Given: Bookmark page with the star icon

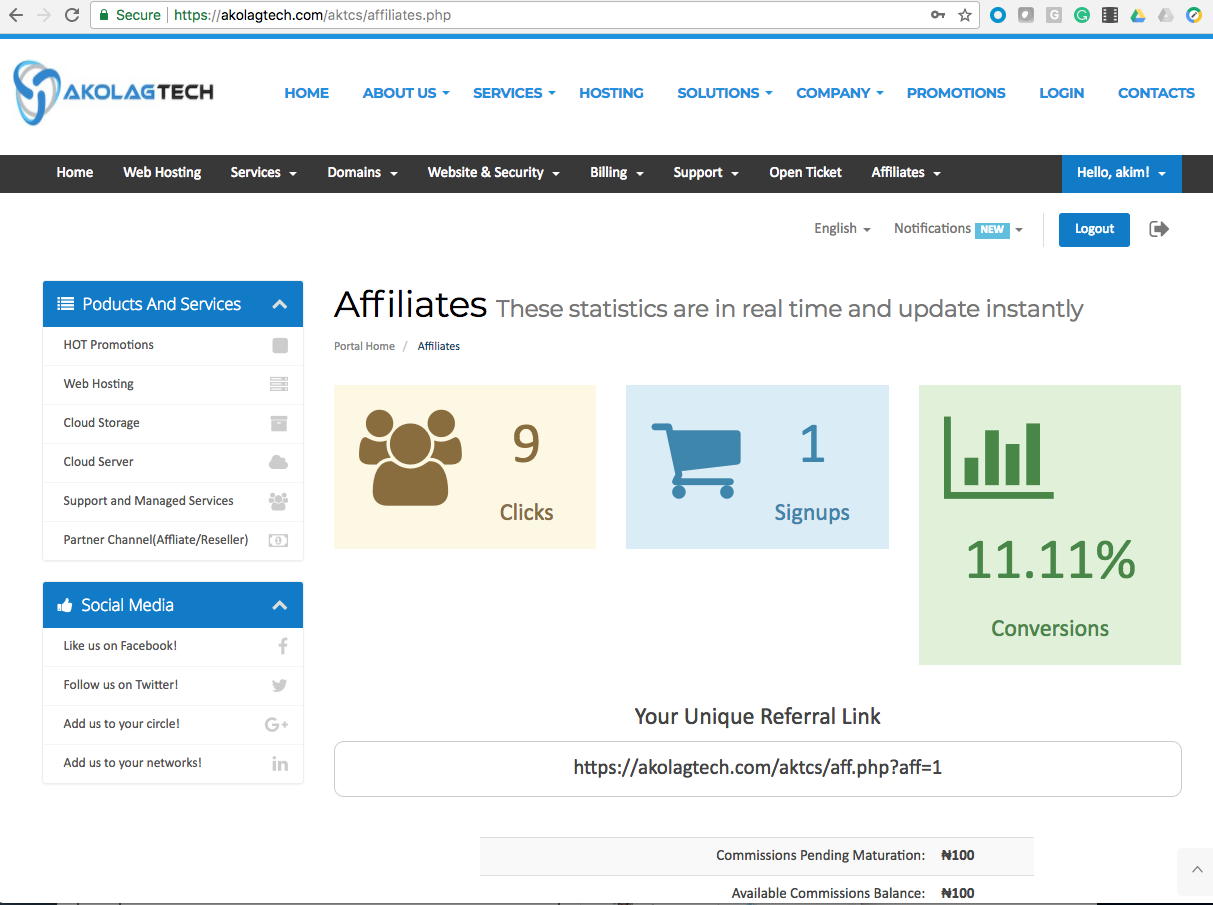Looking at the screenshot, I should [x=965, y=15].
